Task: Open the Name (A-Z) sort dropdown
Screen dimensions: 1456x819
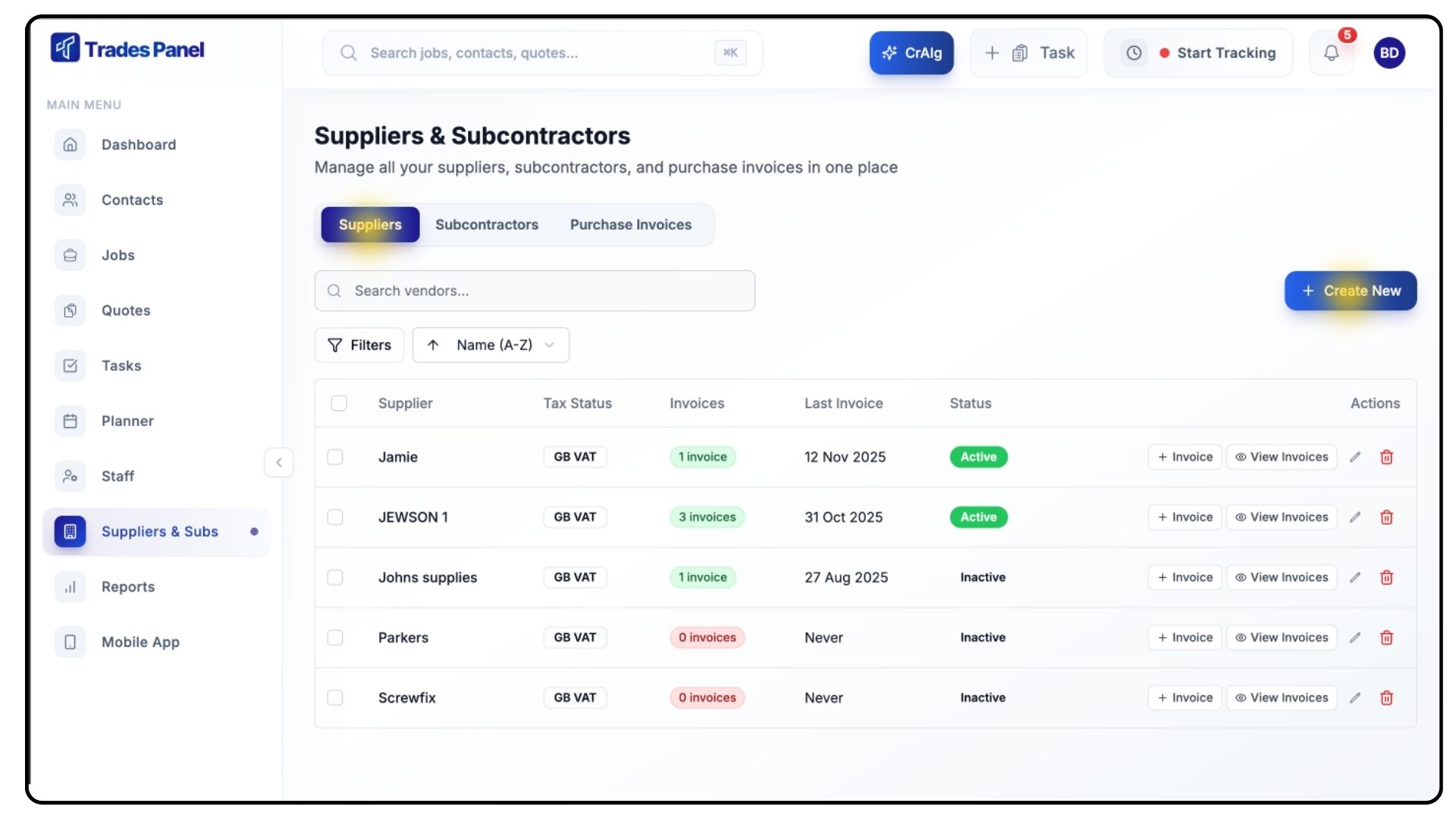Action: [491, 345]
